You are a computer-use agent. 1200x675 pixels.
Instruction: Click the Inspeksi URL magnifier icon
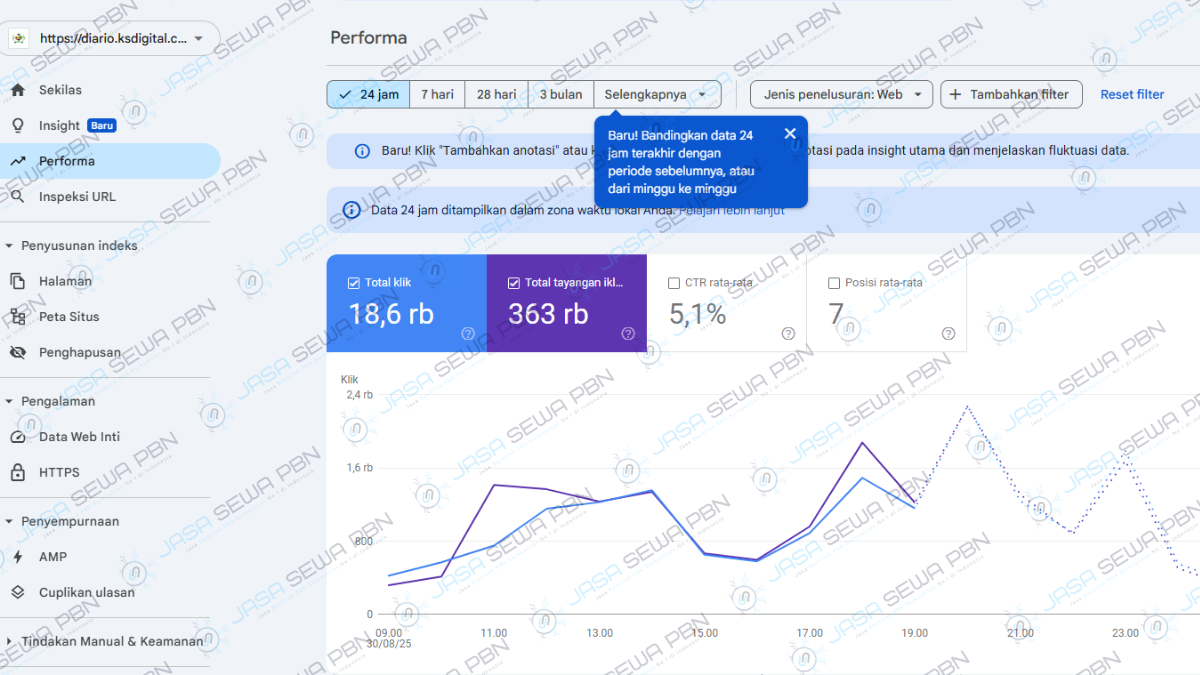pyautogui.click(x=18, y=197)
